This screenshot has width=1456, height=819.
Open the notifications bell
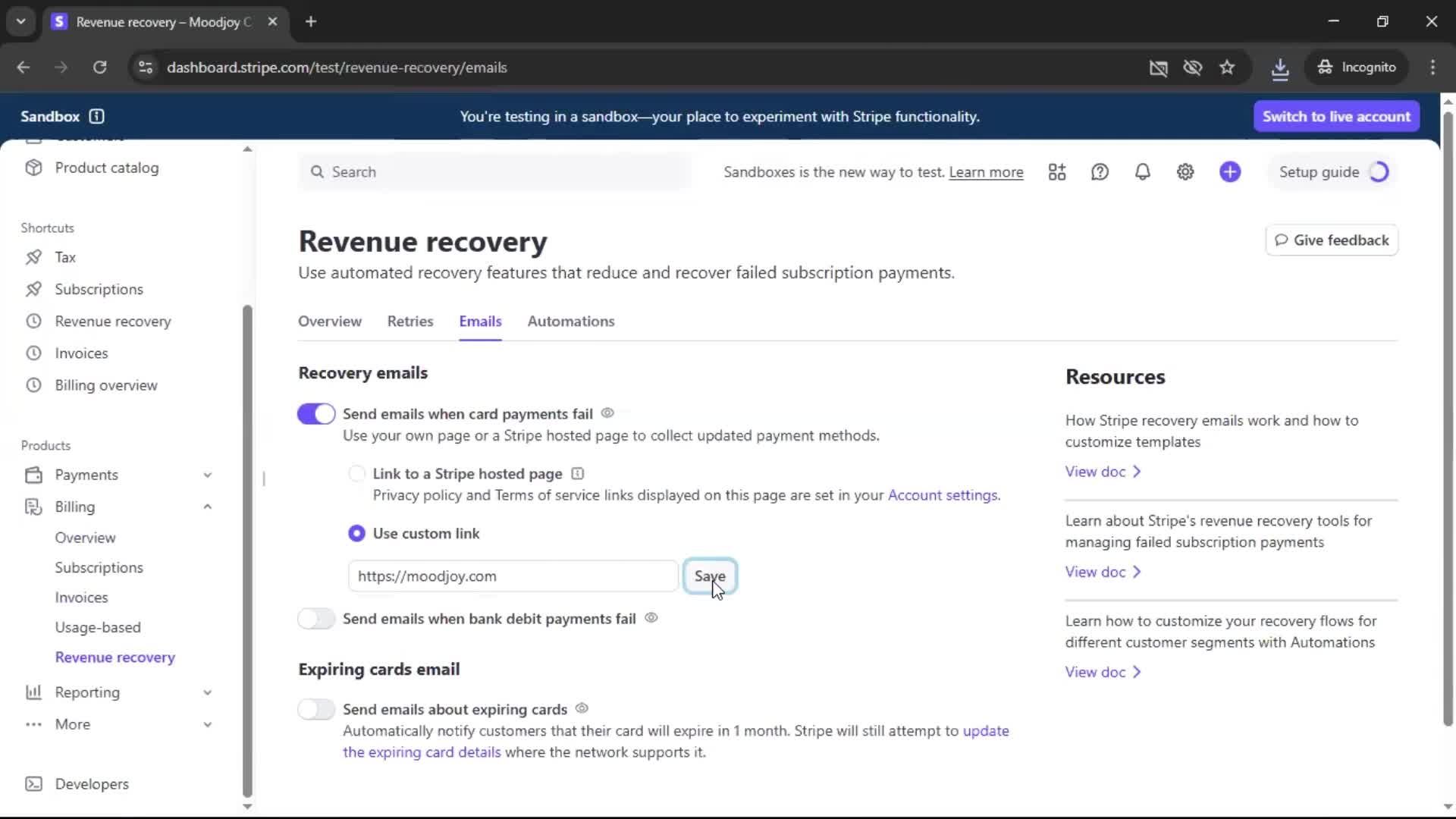coord(1142,172)
